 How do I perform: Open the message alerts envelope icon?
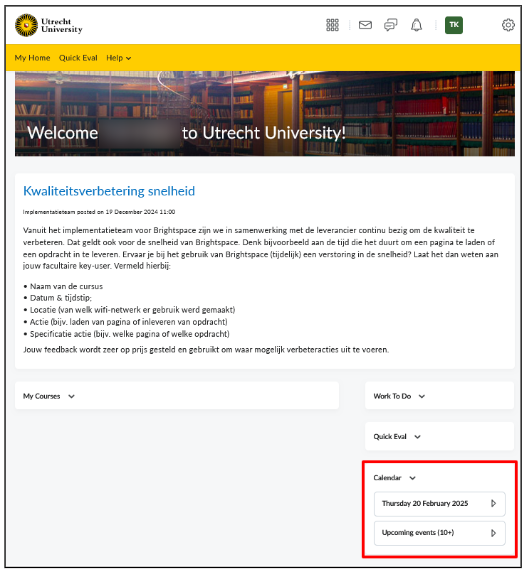(x=365, y=25)
